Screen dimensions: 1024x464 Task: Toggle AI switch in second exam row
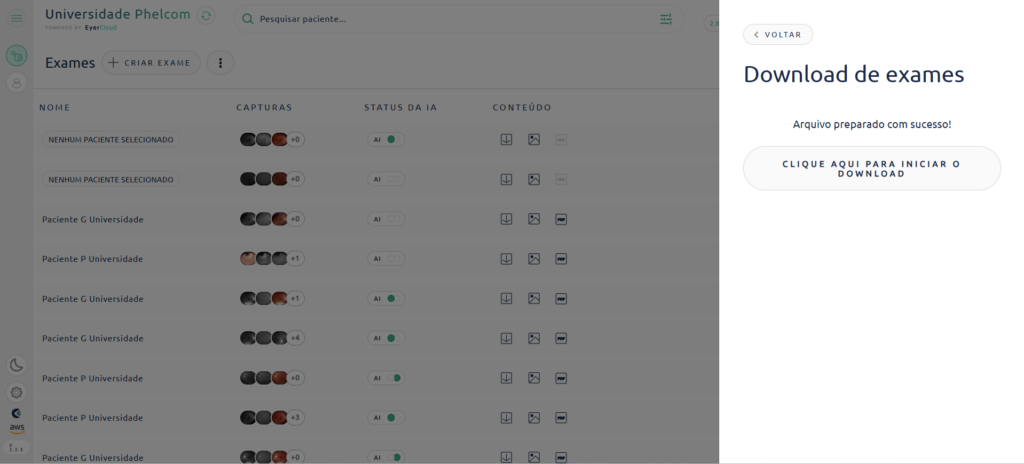[x=386, y=179]
